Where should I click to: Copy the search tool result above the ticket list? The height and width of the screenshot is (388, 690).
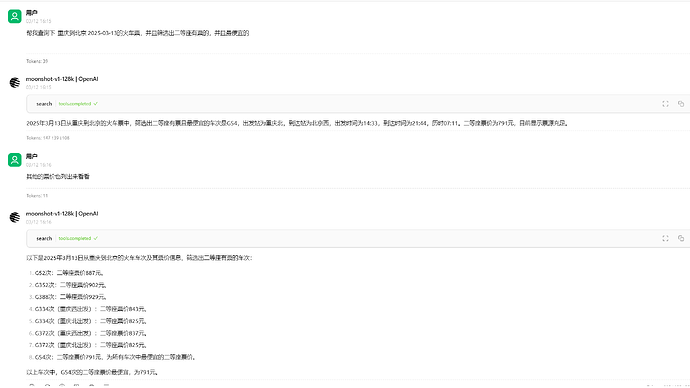tap(681, 238)
